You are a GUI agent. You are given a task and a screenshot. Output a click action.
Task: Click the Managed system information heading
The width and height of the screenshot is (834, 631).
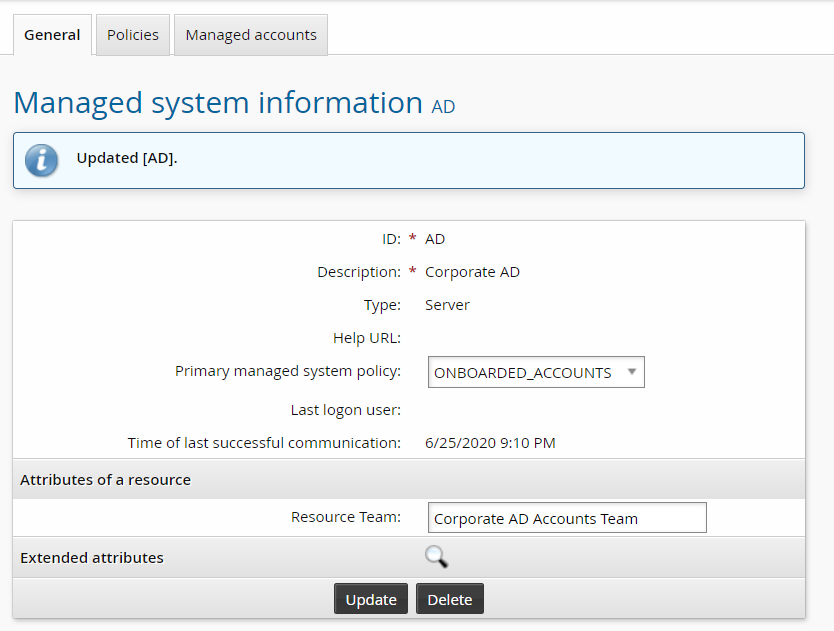tap(218, 103)
